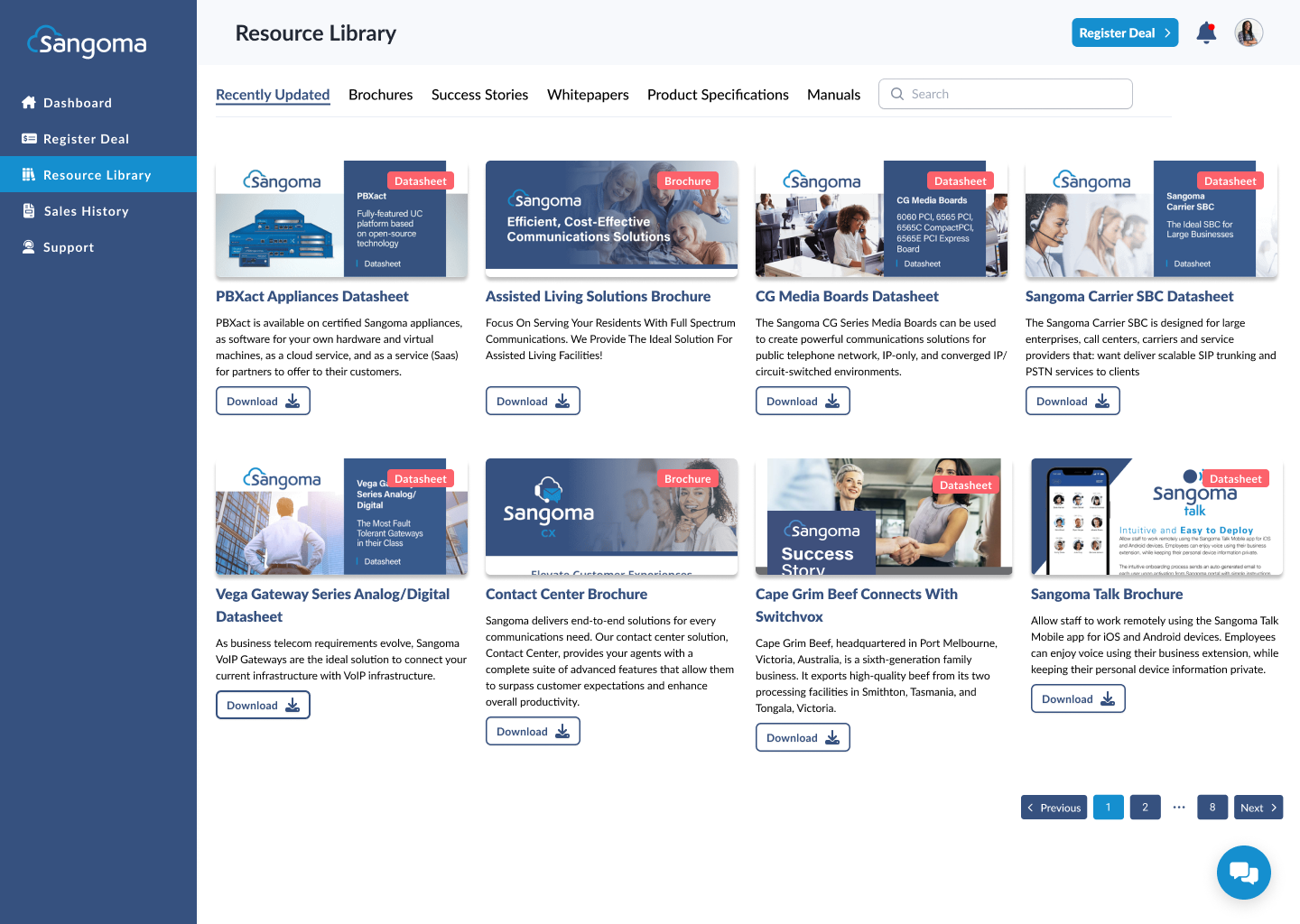
Task: Go to page 8 of results
Action: point(1212,807)
